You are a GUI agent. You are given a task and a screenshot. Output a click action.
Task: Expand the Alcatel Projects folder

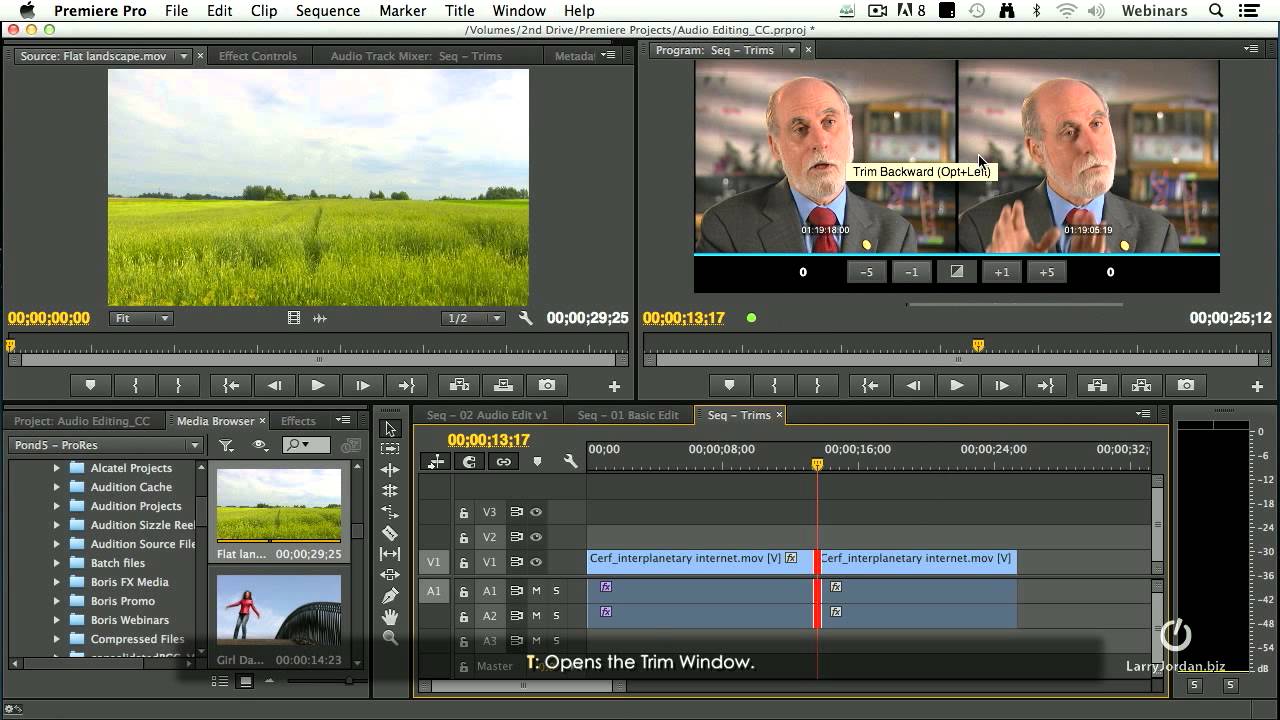pos(57,468)
